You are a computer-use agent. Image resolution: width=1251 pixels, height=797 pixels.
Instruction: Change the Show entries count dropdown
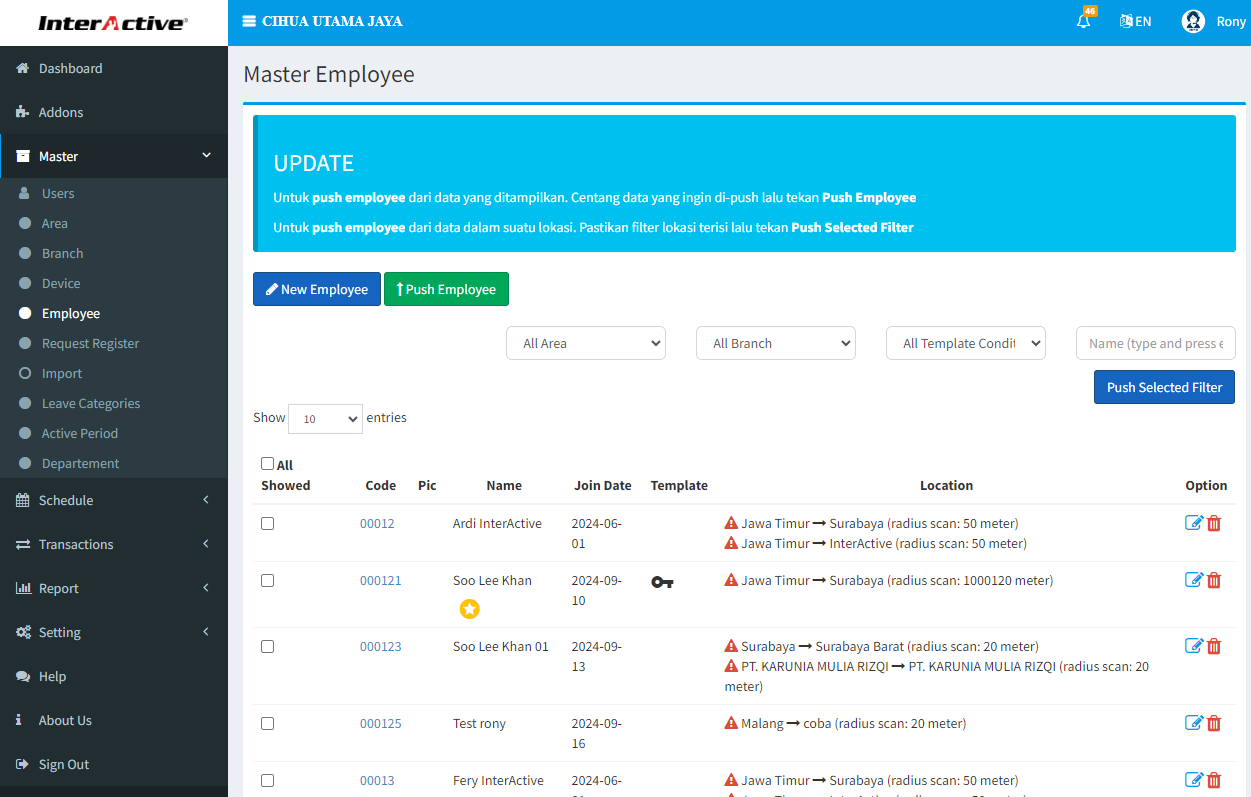pos(325,419)
